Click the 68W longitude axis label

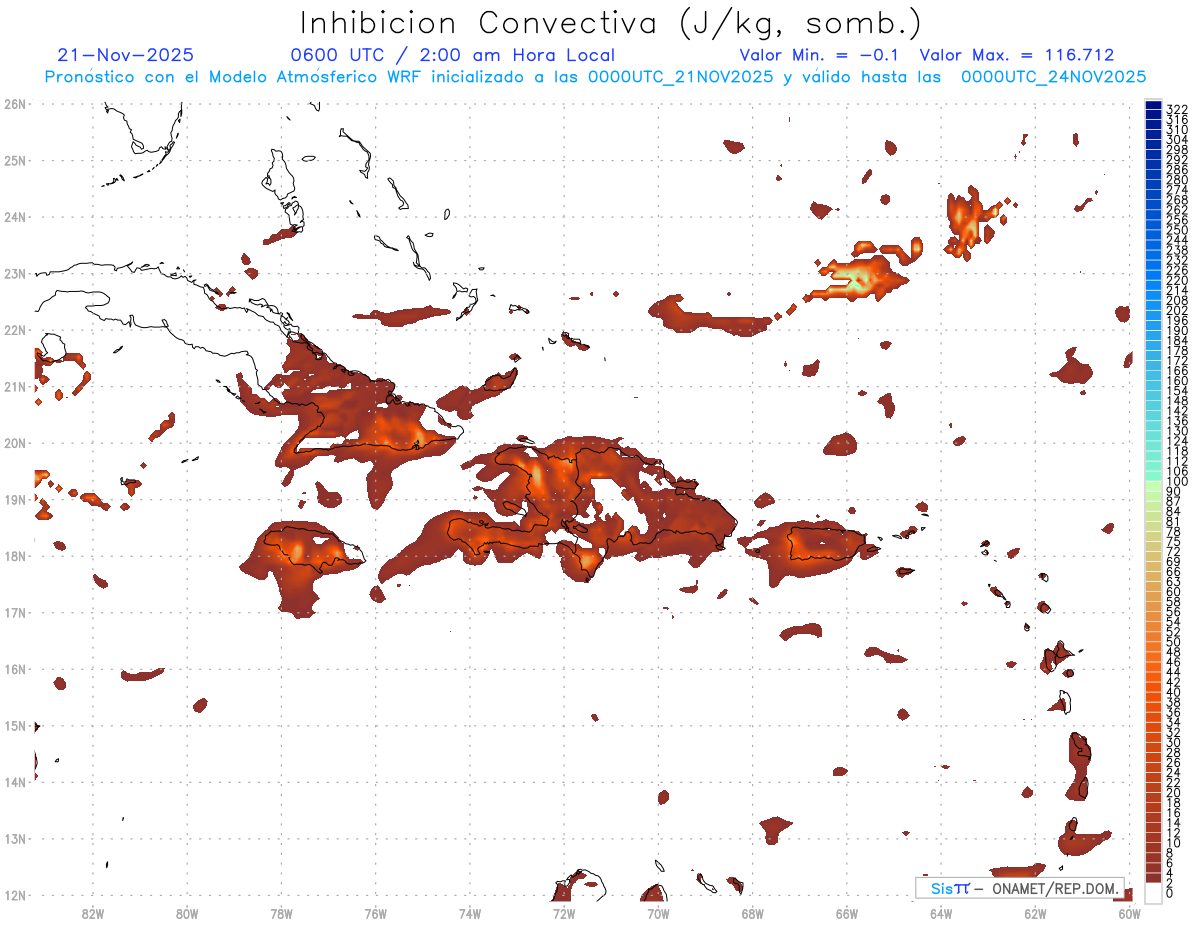point(752,913)
